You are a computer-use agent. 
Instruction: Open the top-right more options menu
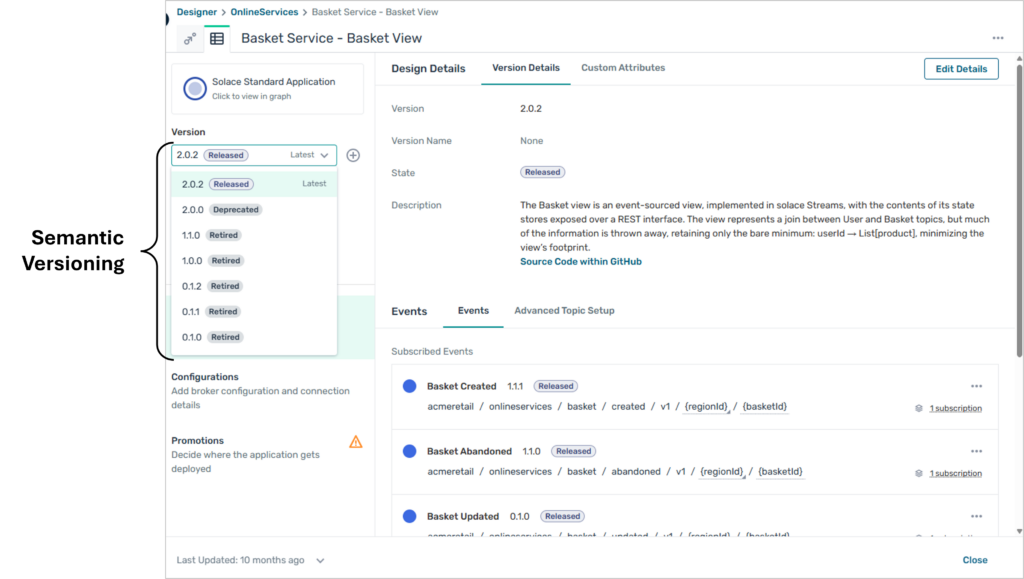[x=997, y=38]
